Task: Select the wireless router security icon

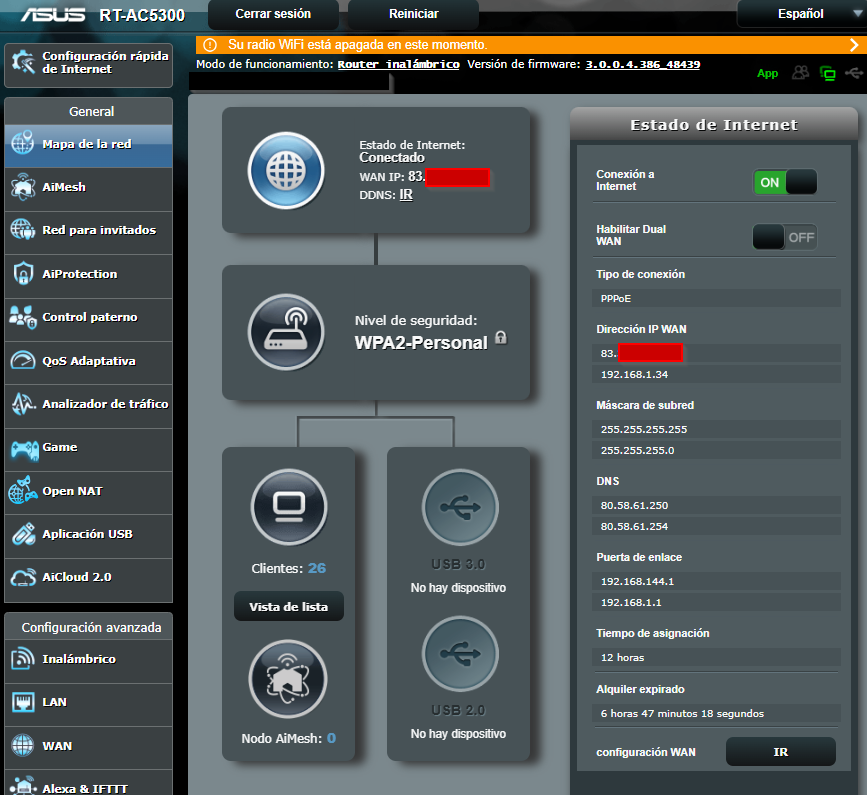Action: coord(284,332)
